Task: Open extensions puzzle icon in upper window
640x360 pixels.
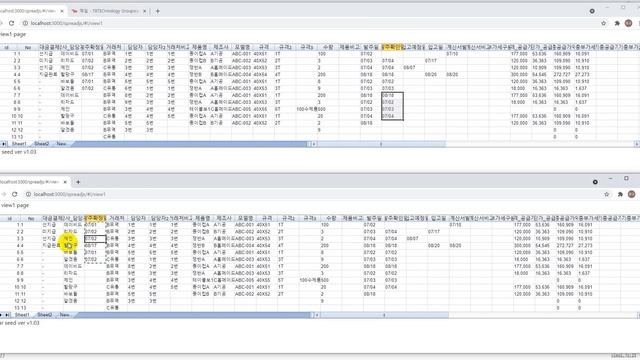Action: [617, 23]
